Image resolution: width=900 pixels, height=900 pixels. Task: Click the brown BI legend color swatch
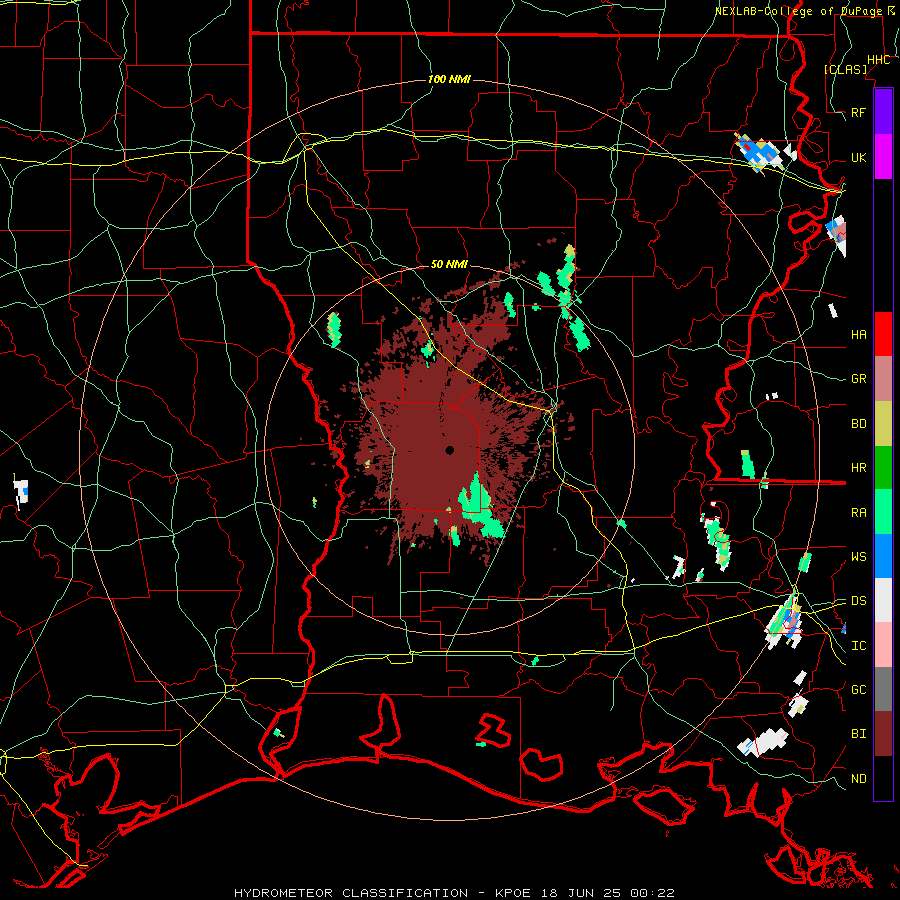pyautogui.click(x=883, y=734)
